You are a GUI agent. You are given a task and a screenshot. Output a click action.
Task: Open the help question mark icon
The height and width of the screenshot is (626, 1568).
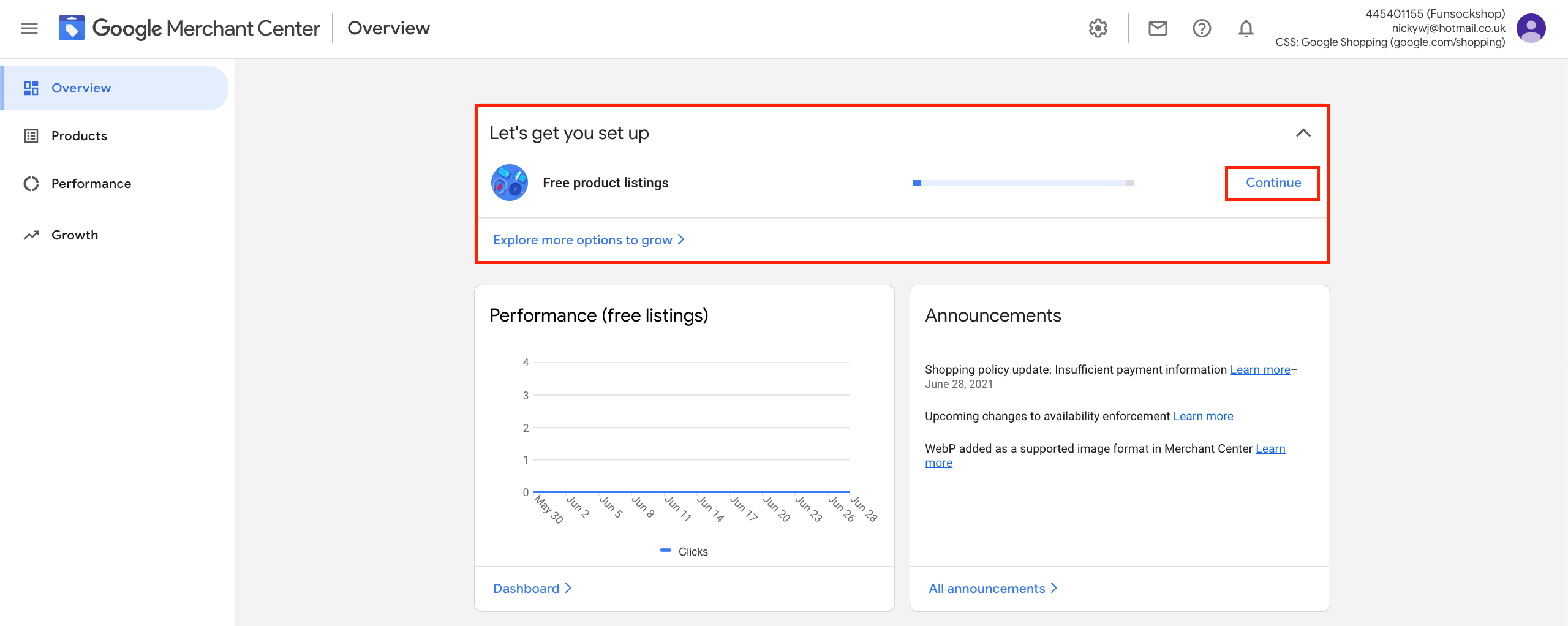(1202, 28)
